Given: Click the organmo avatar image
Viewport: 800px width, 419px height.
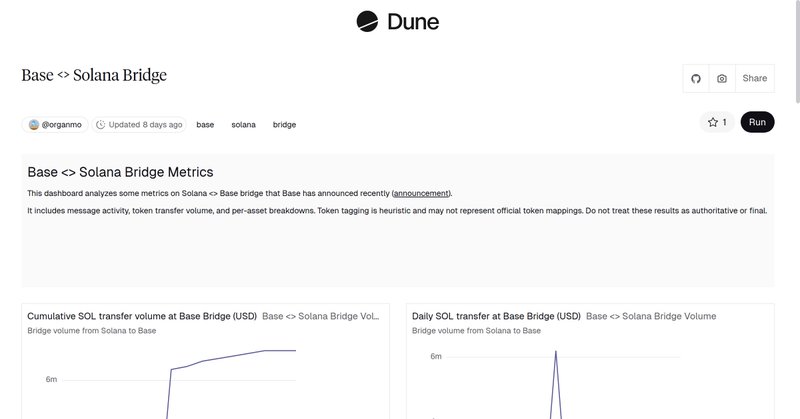Looking at the screenshot, I should click(34, 125).
